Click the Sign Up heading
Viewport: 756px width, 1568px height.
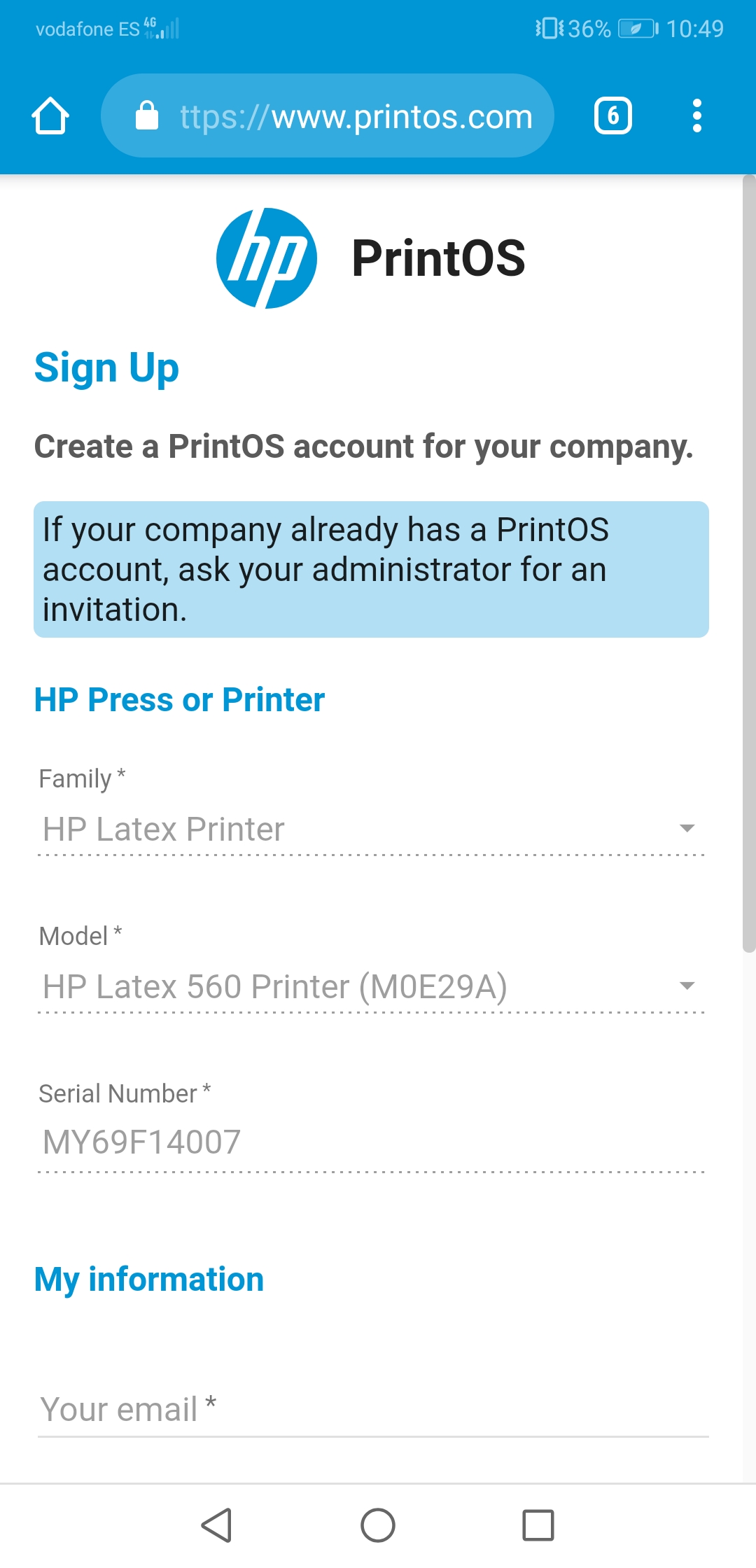[106, 368]
